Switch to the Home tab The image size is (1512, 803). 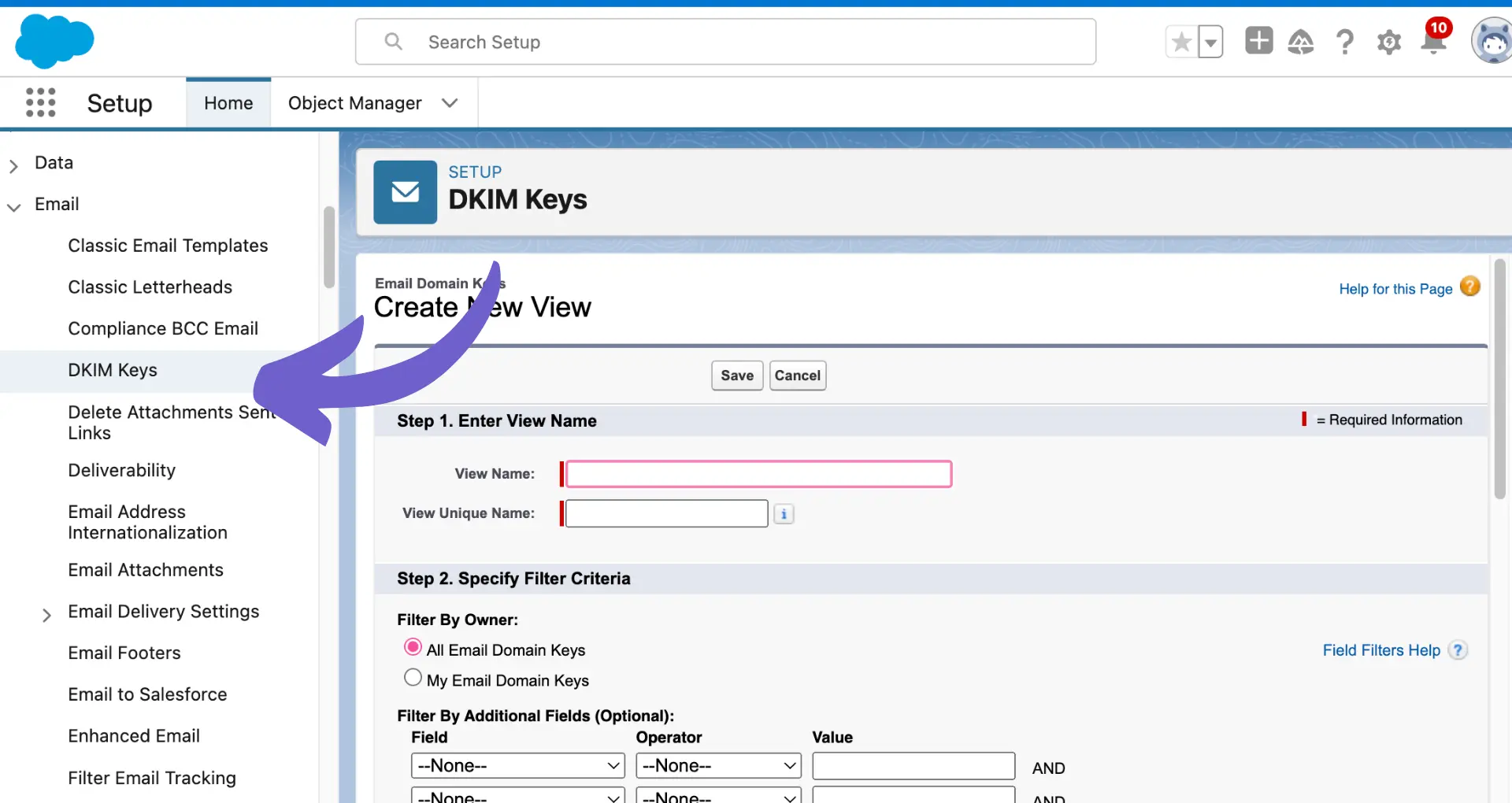coord(228,103)
